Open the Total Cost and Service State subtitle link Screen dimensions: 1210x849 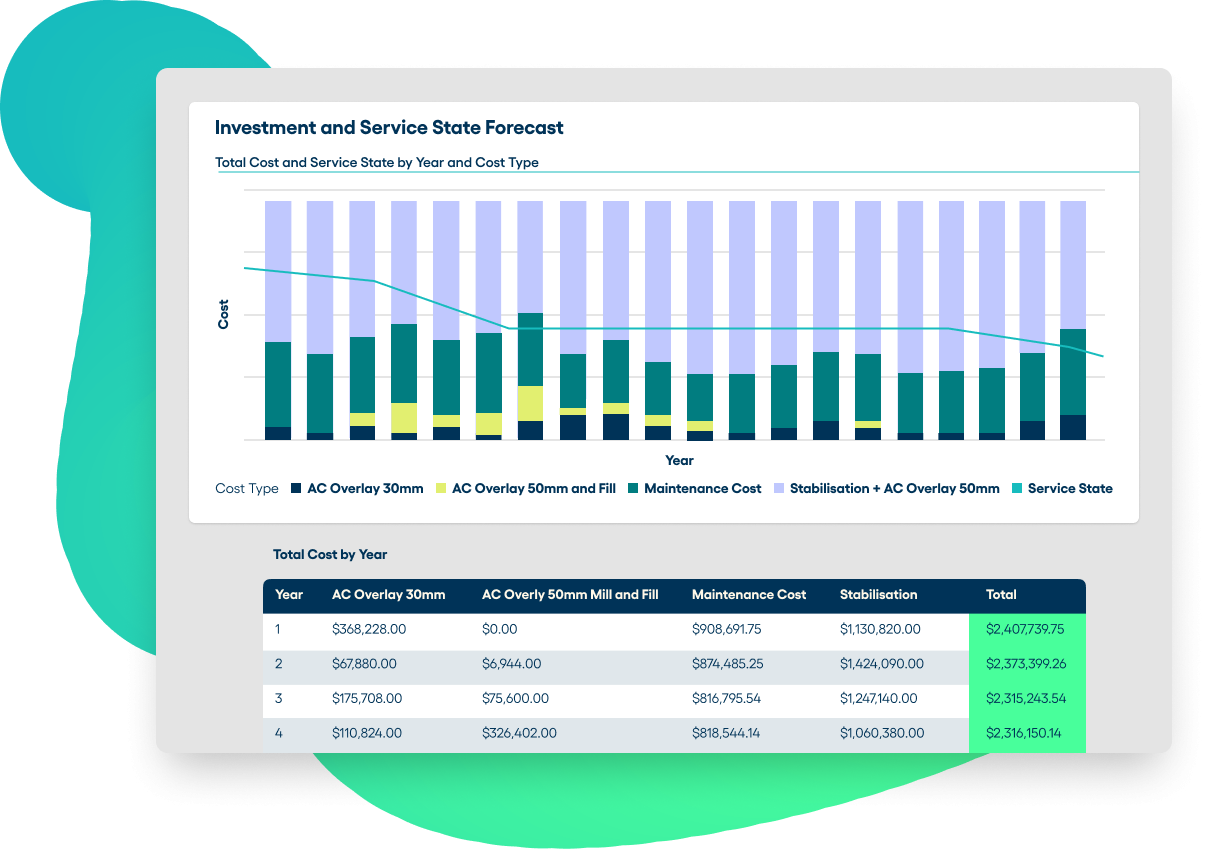point(376,162)
